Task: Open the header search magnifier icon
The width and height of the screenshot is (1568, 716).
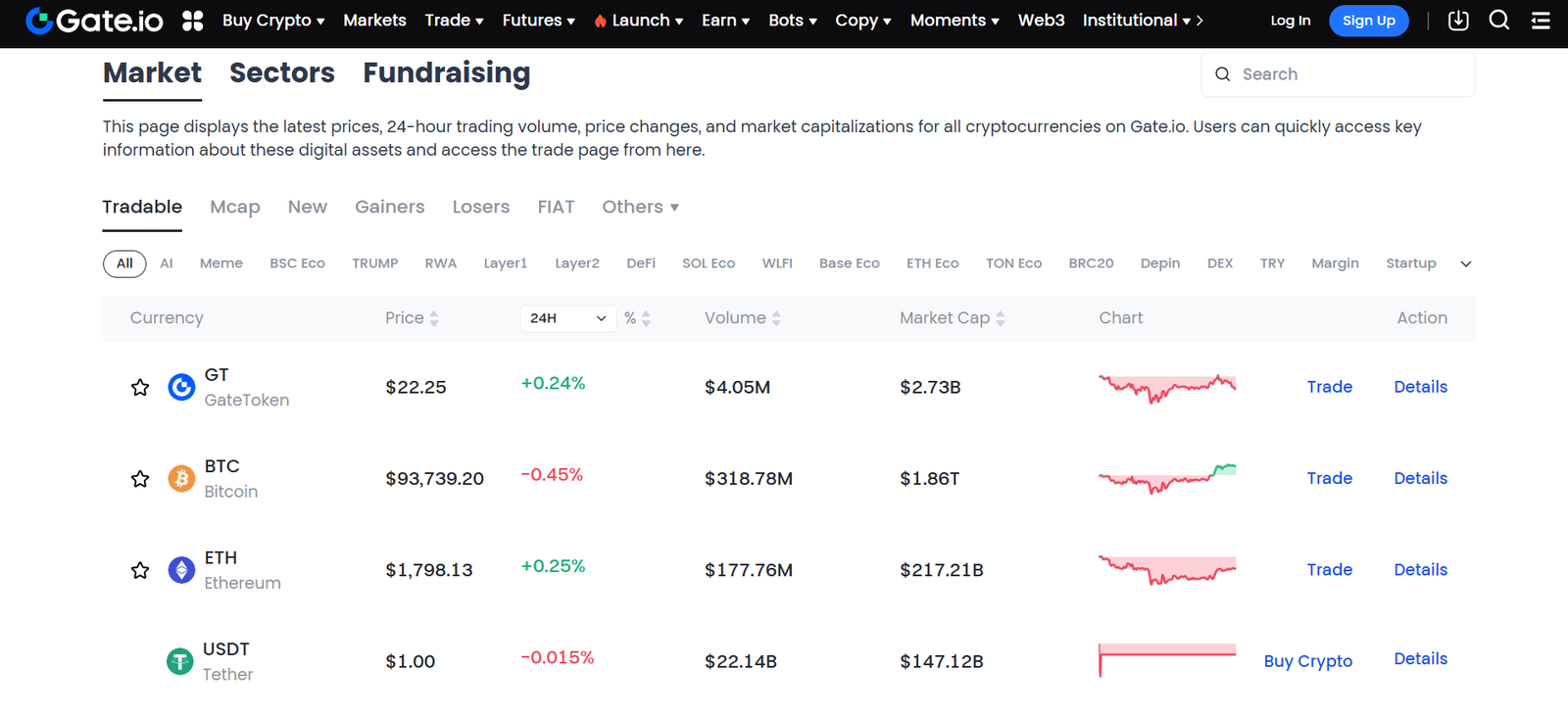Action: 1498,20
